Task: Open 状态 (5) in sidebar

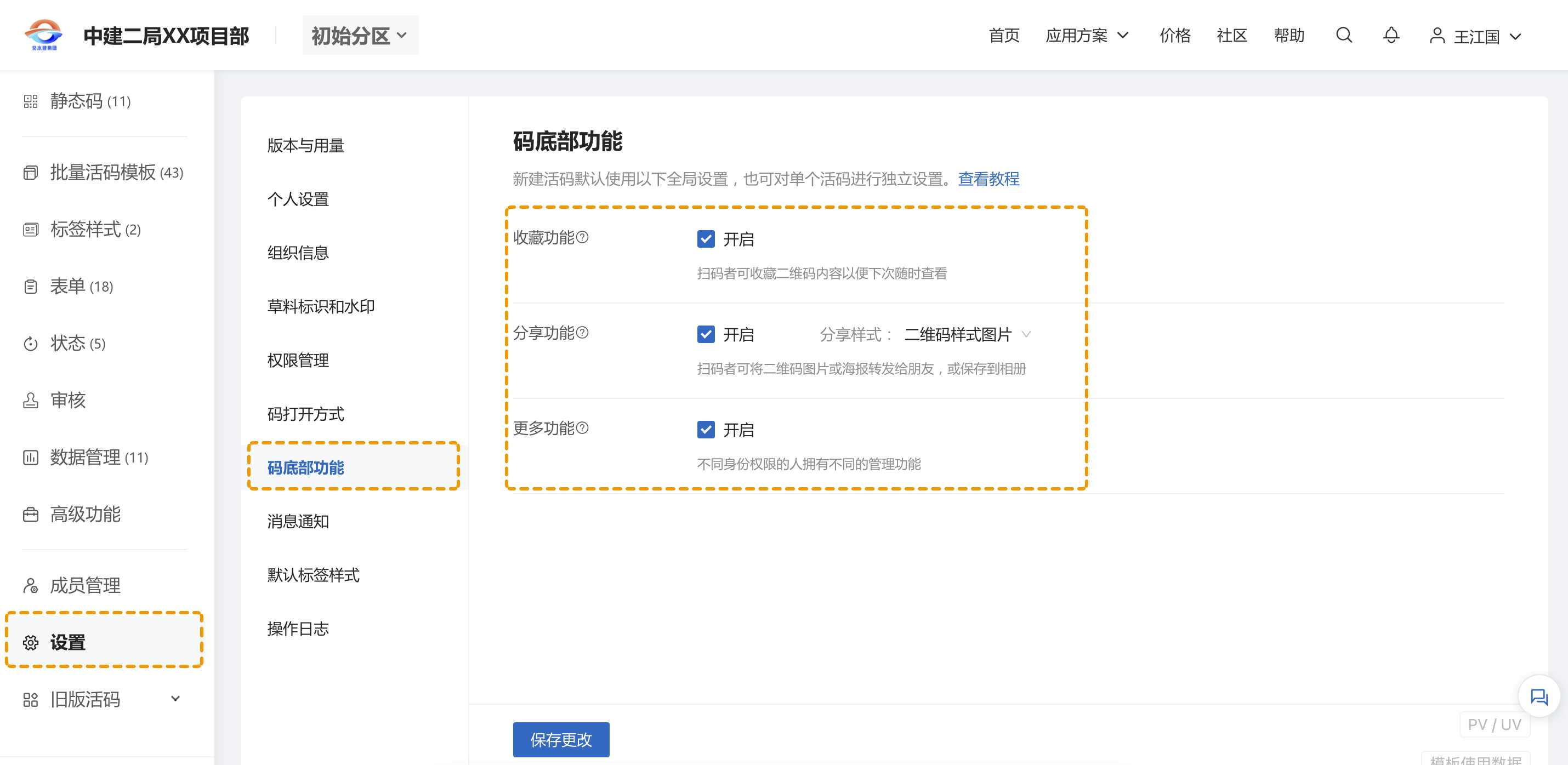Action: [x=77, y=344]
